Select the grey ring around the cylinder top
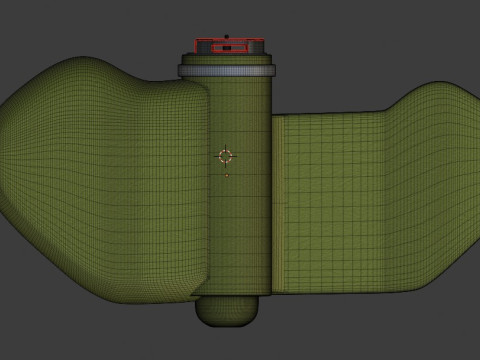Viewport: 480px width, 360px height. [x=227, y=71]
